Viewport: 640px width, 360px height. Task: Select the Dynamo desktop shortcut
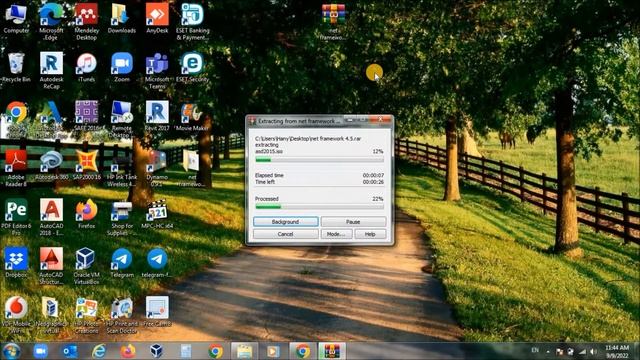point(157,168)
